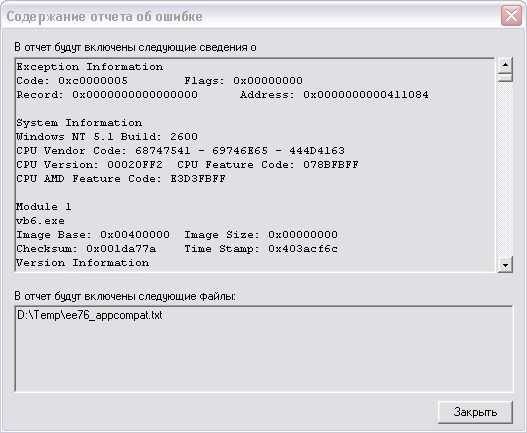Click the 'Windows NT 5.1 Build: 2600' line
Viewport: 527px width, 433px height.
click(107, 136)
